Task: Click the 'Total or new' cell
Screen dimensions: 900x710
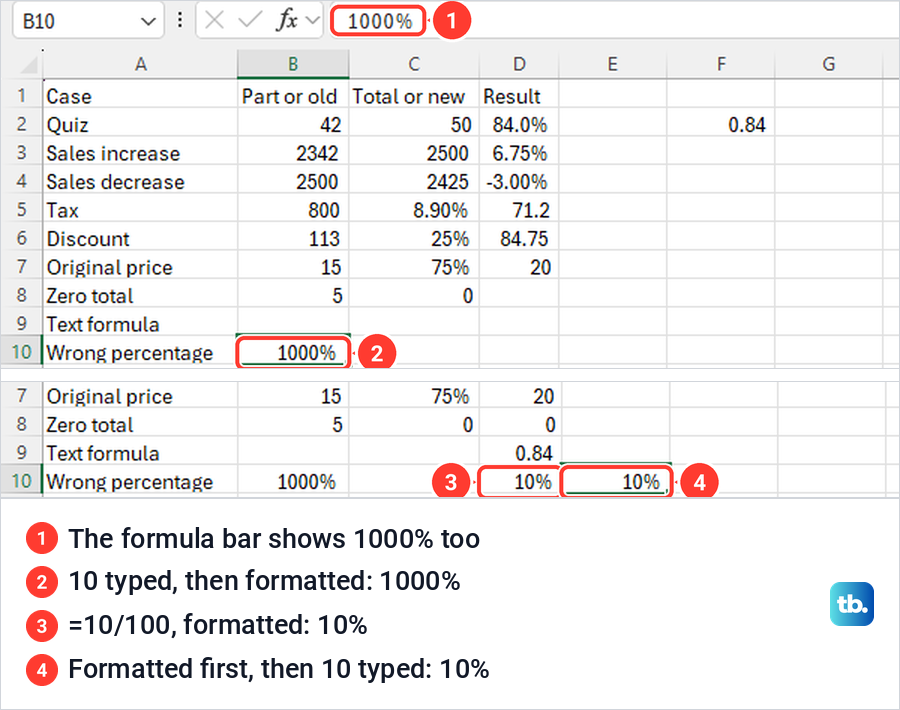Action: tap(414, 96)
